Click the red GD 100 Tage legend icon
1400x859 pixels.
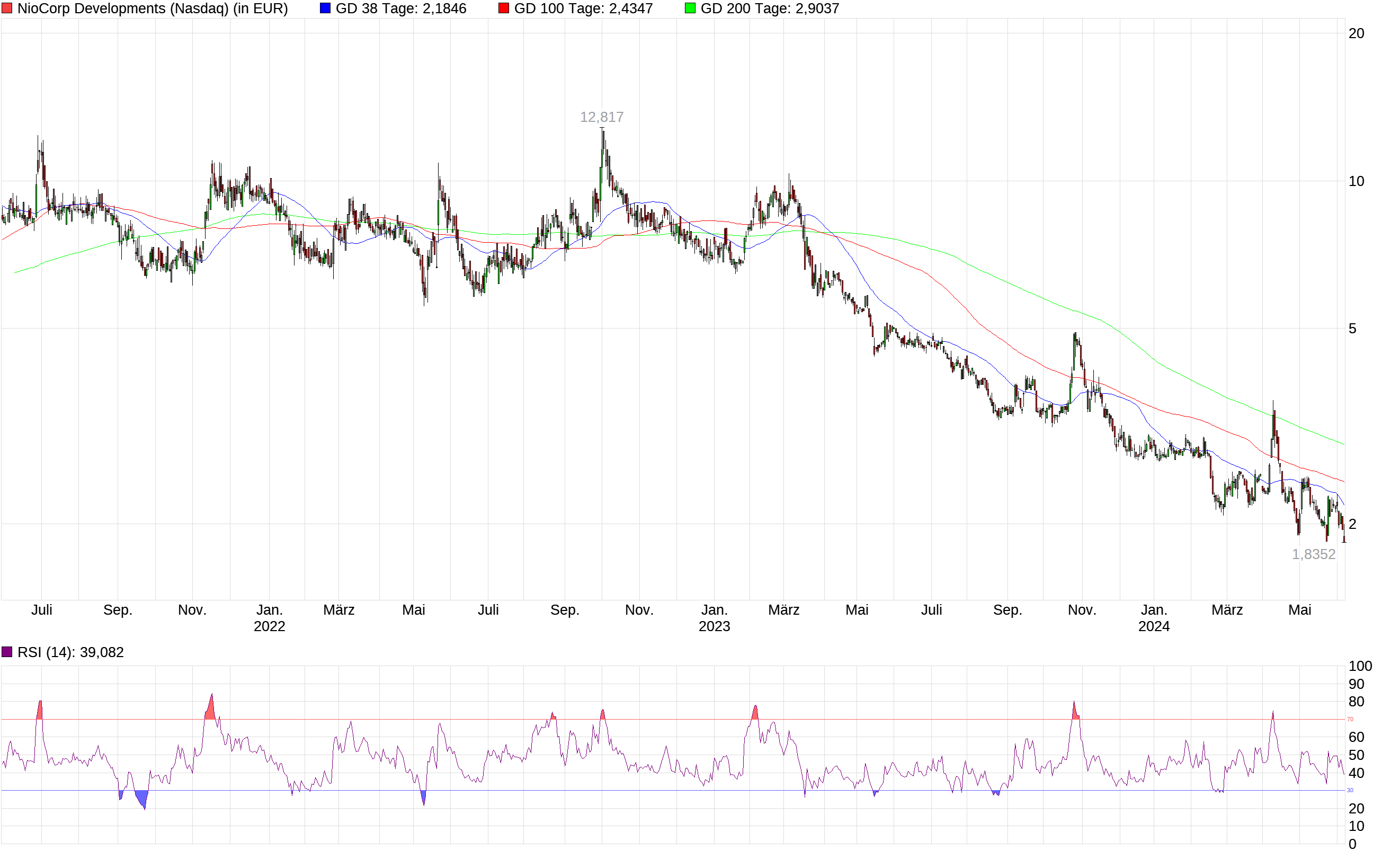[x=505, y=8]
